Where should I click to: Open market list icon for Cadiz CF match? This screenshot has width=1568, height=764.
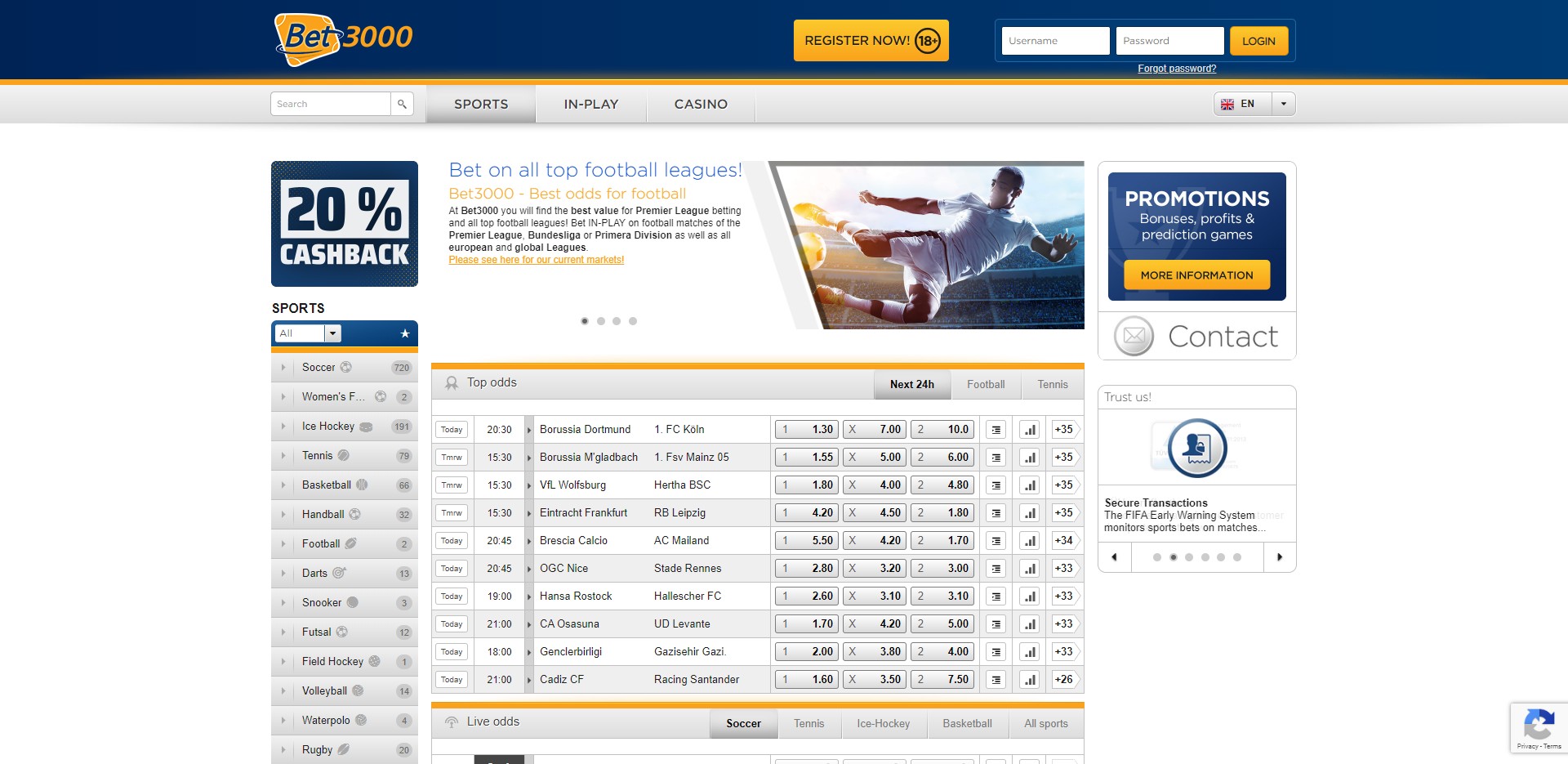click(x=996, y=680)
